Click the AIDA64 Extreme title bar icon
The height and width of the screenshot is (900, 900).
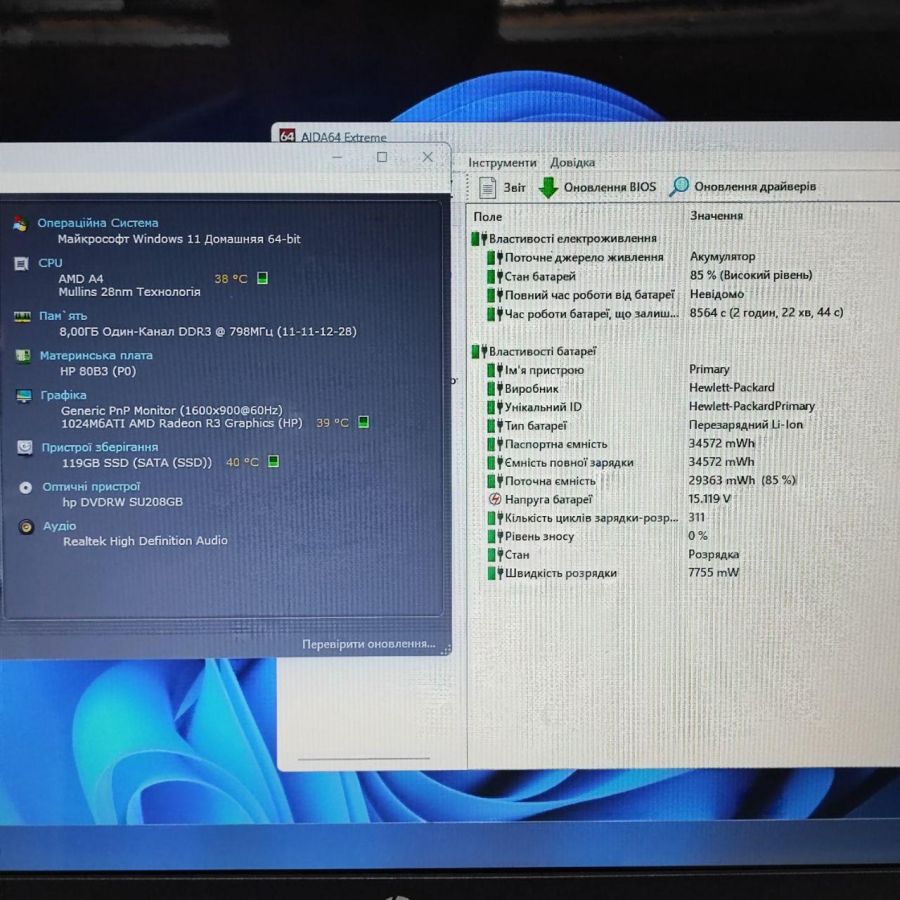287,136
